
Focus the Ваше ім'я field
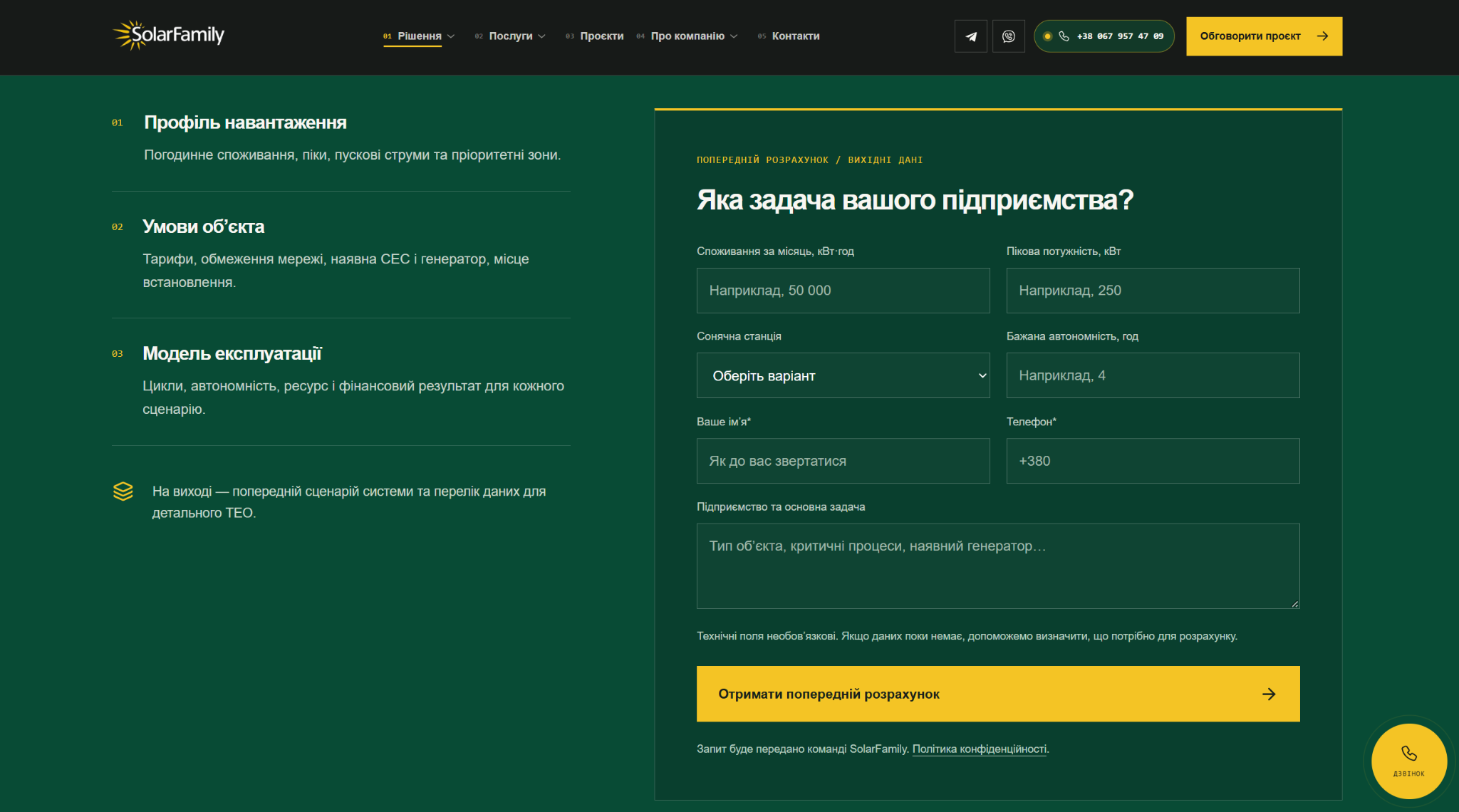point(843,461)
